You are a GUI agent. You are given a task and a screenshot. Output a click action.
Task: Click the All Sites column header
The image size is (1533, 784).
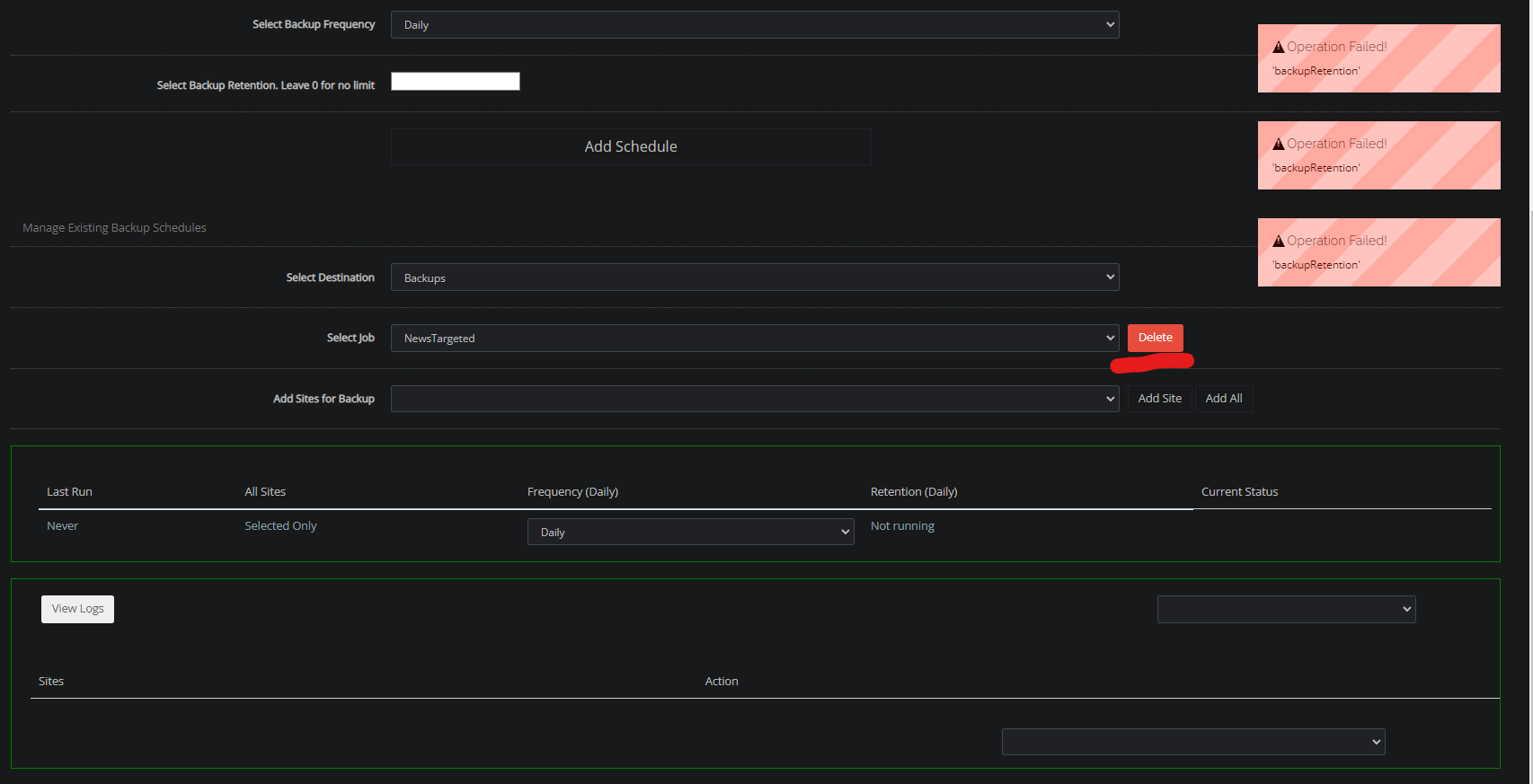click(265, 492)
